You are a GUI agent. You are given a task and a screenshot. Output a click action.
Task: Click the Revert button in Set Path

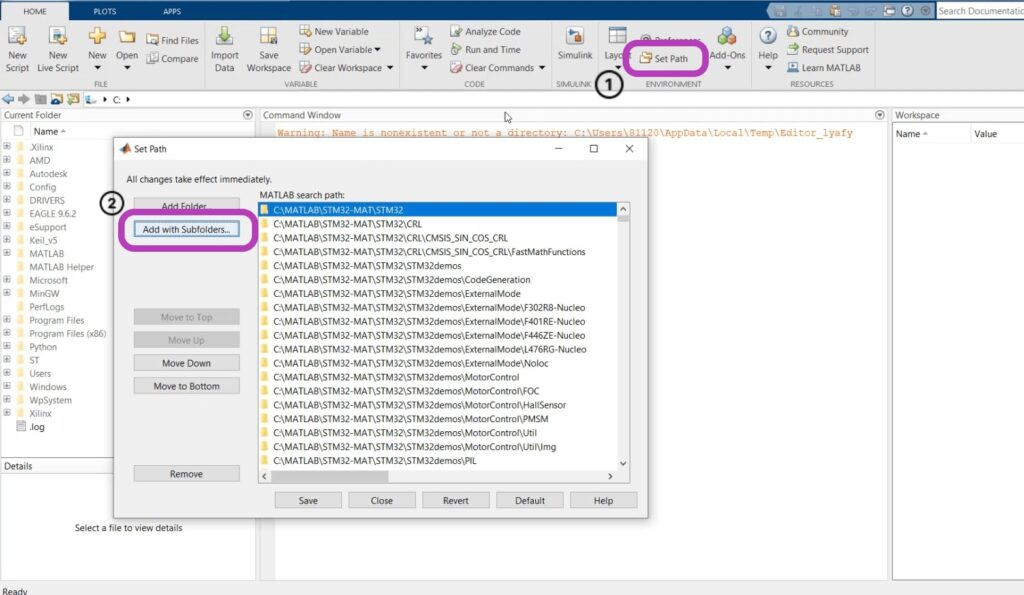456,499
